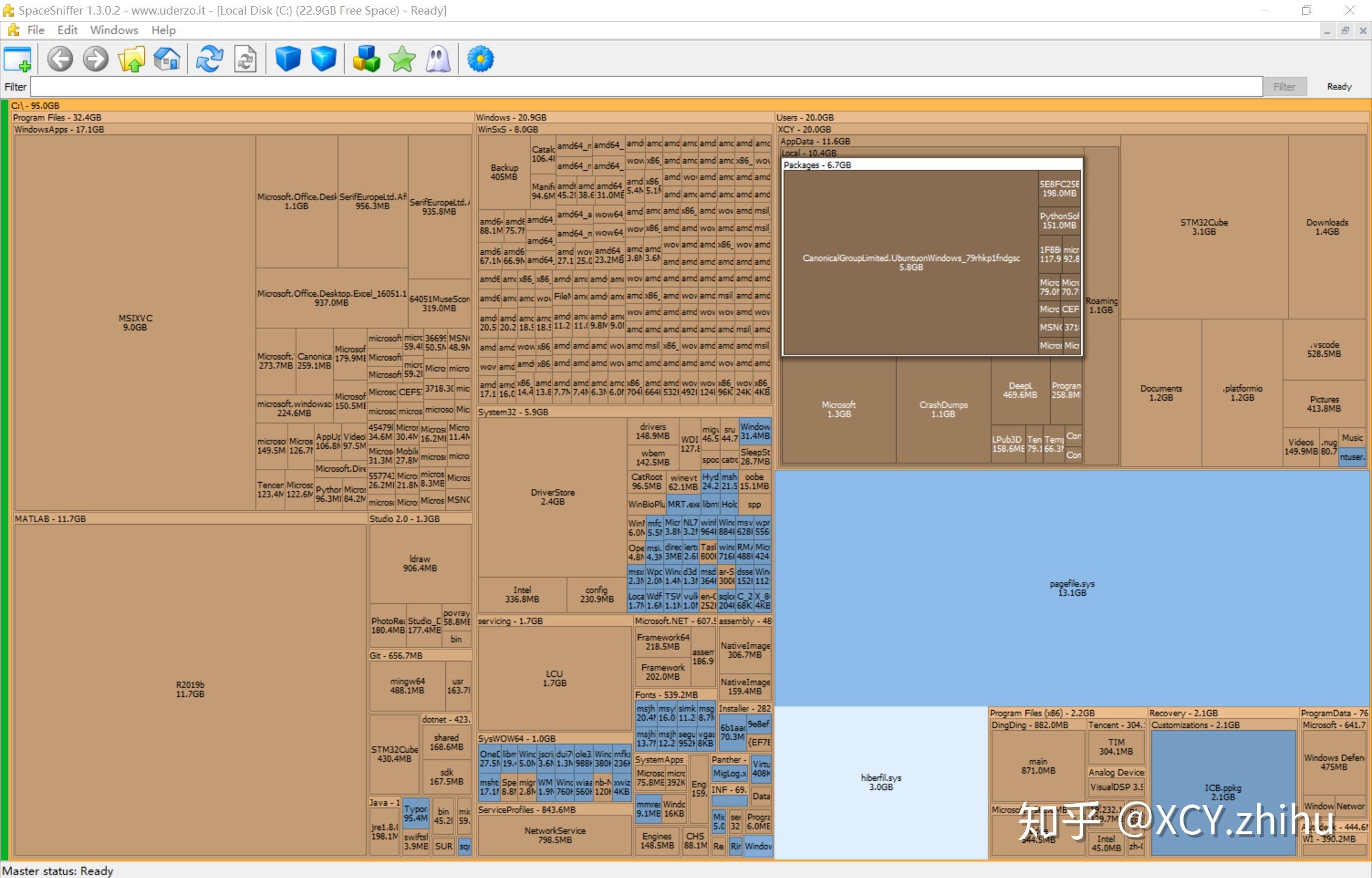
Task: Return to the home view
Action: point(167,59)
